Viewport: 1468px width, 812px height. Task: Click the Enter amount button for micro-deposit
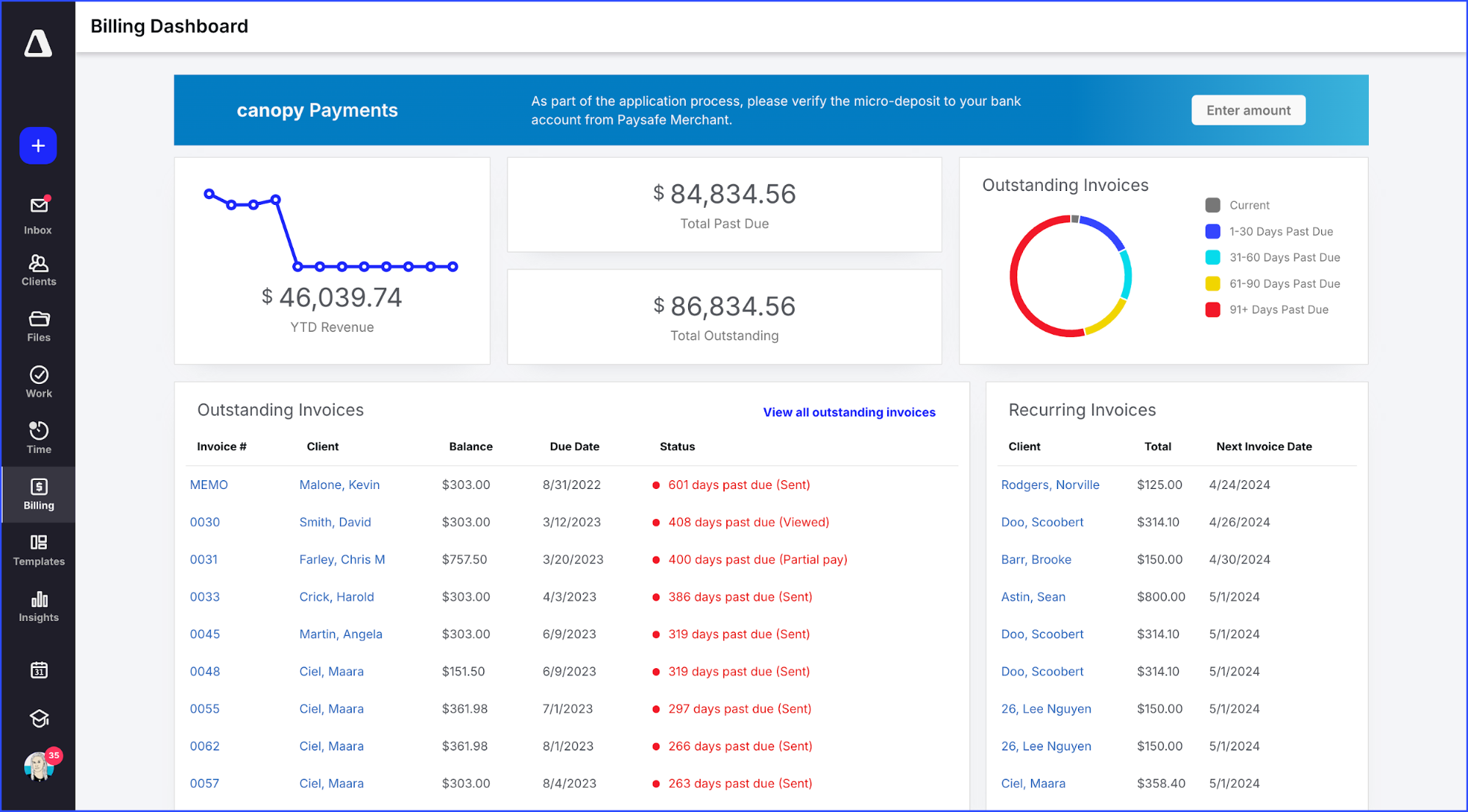coord(1248,109)
